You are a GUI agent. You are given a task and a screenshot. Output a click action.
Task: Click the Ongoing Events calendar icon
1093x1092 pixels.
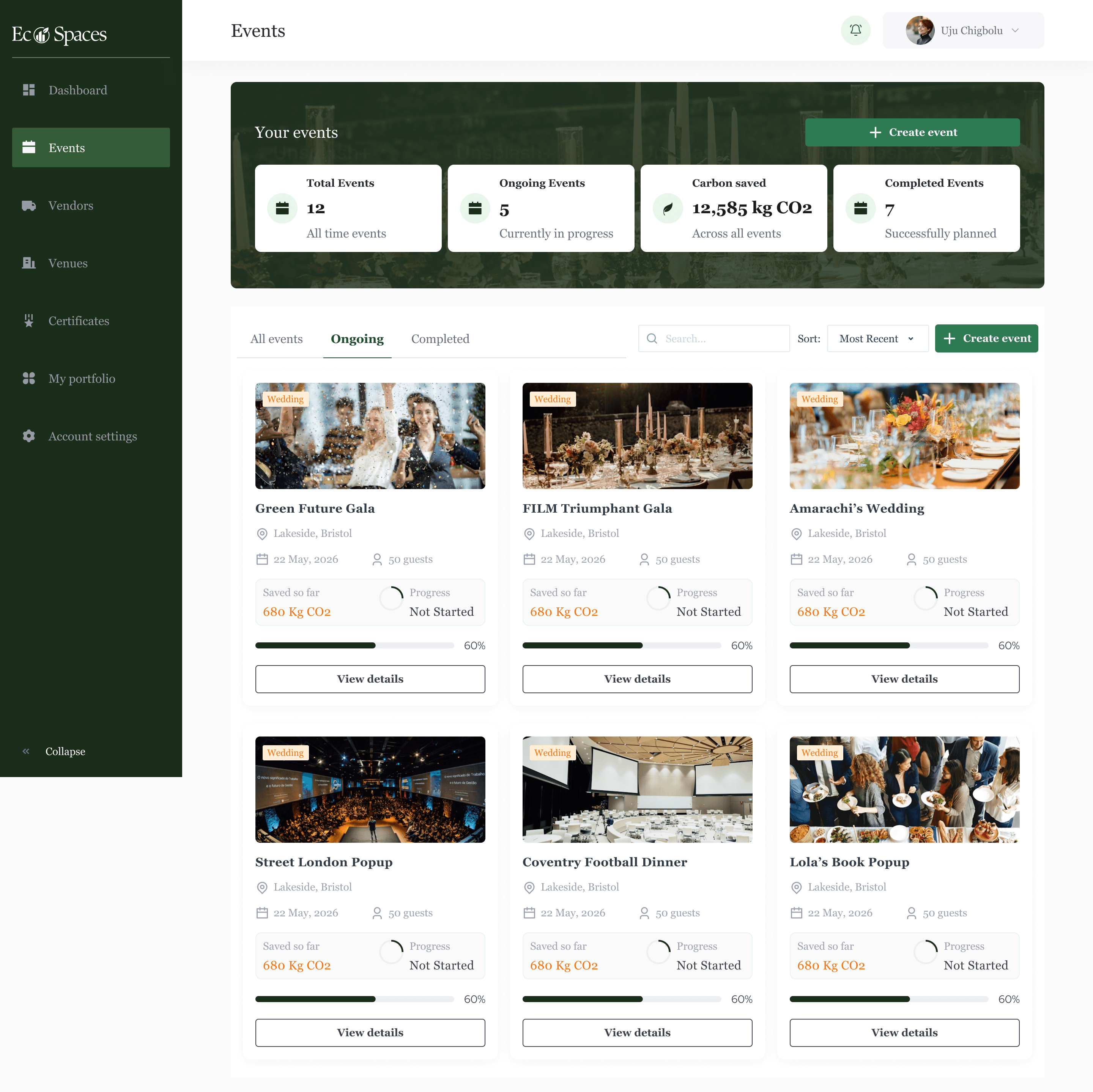coord(475,208)
